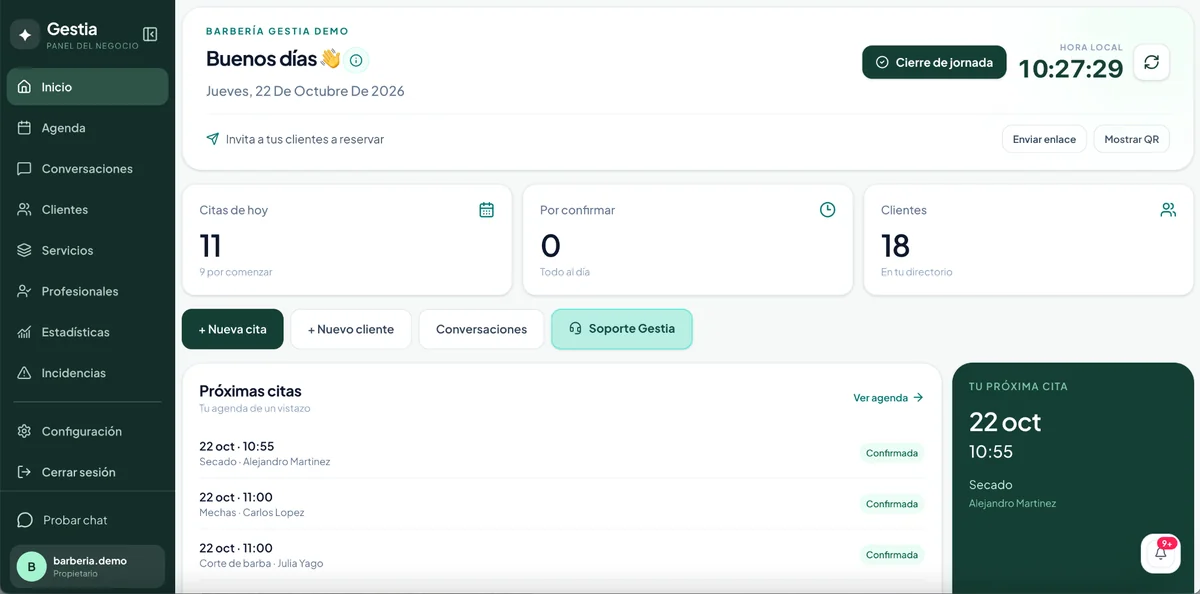Viewport: 1200px width, 594px height.
Task: Click Enviar enlace button
Action: 1044,139
